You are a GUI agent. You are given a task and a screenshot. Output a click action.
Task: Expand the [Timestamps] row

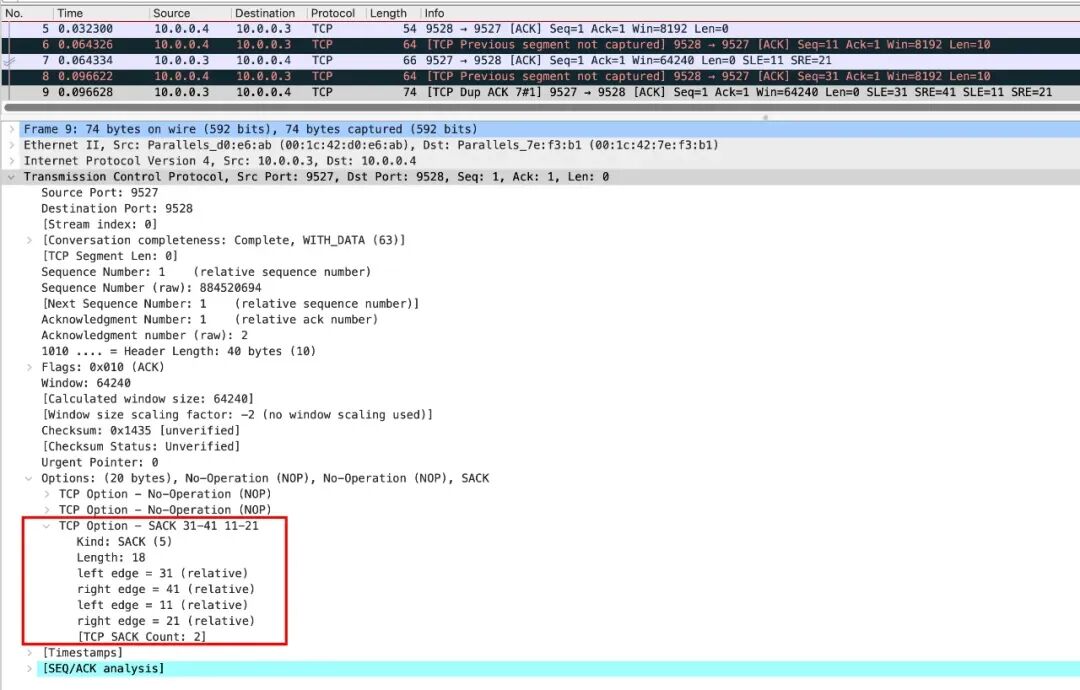pyautogui.click(x=29, y=653)
